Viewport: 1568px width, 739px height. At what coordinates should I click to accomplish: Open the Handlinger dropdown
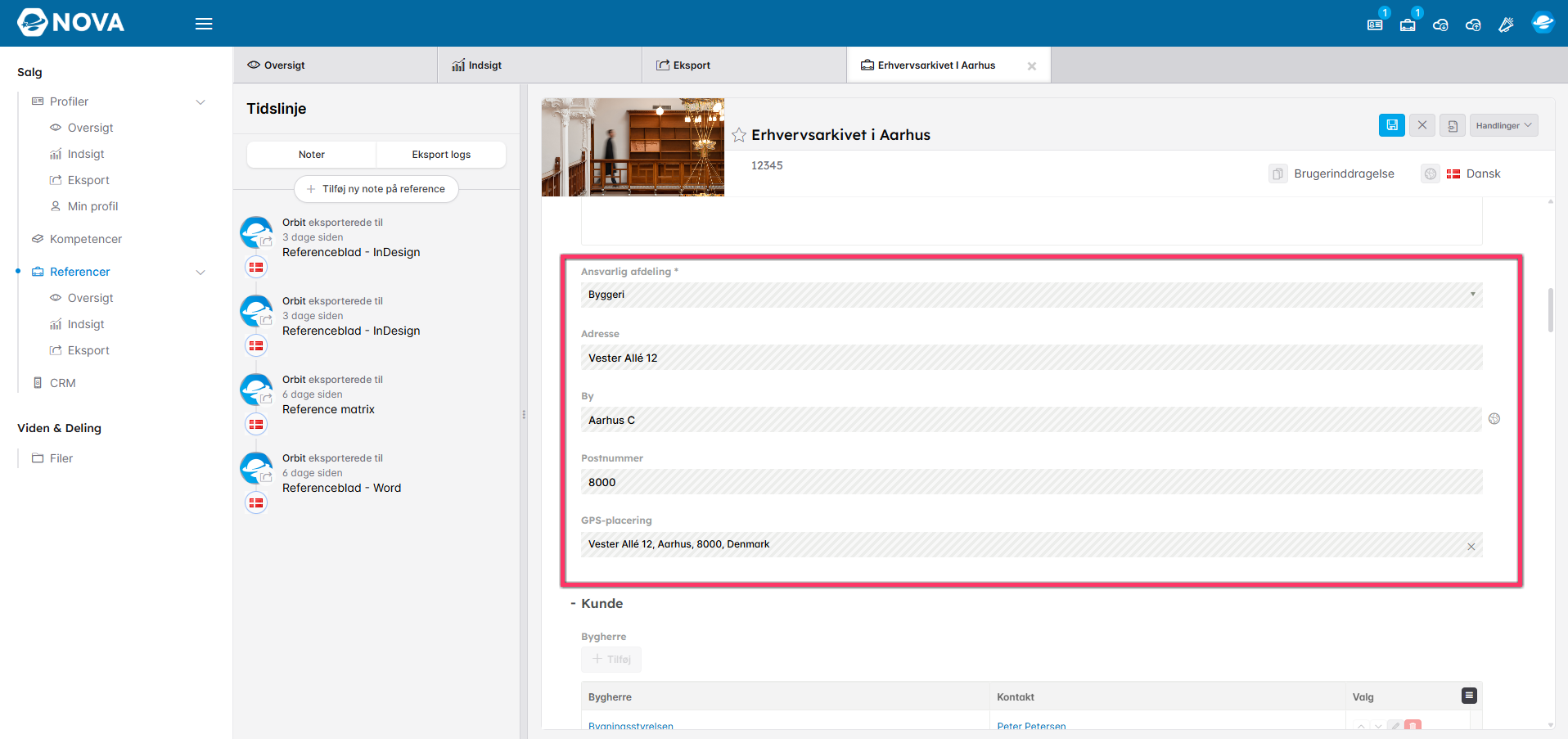pos(1503,125)
